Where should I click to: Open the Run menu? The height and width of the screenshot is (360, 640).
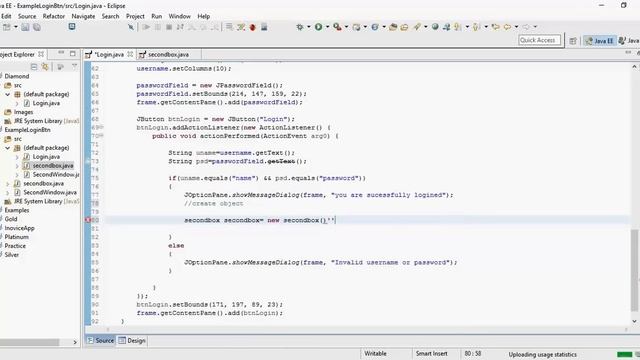coord(157,16)
